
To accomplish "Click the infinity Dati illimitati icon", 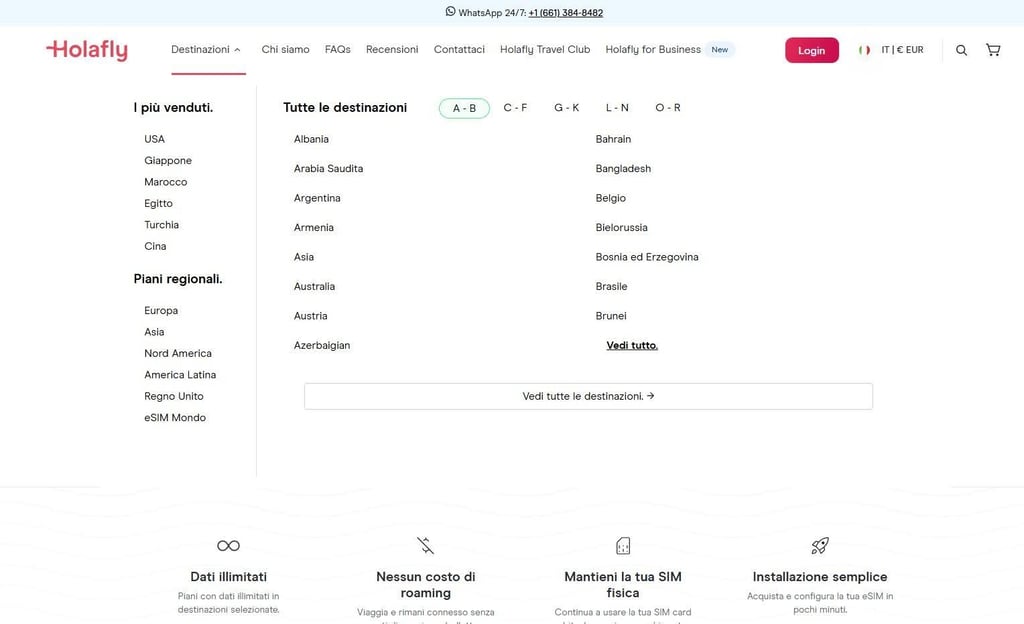I will point(229,546).
